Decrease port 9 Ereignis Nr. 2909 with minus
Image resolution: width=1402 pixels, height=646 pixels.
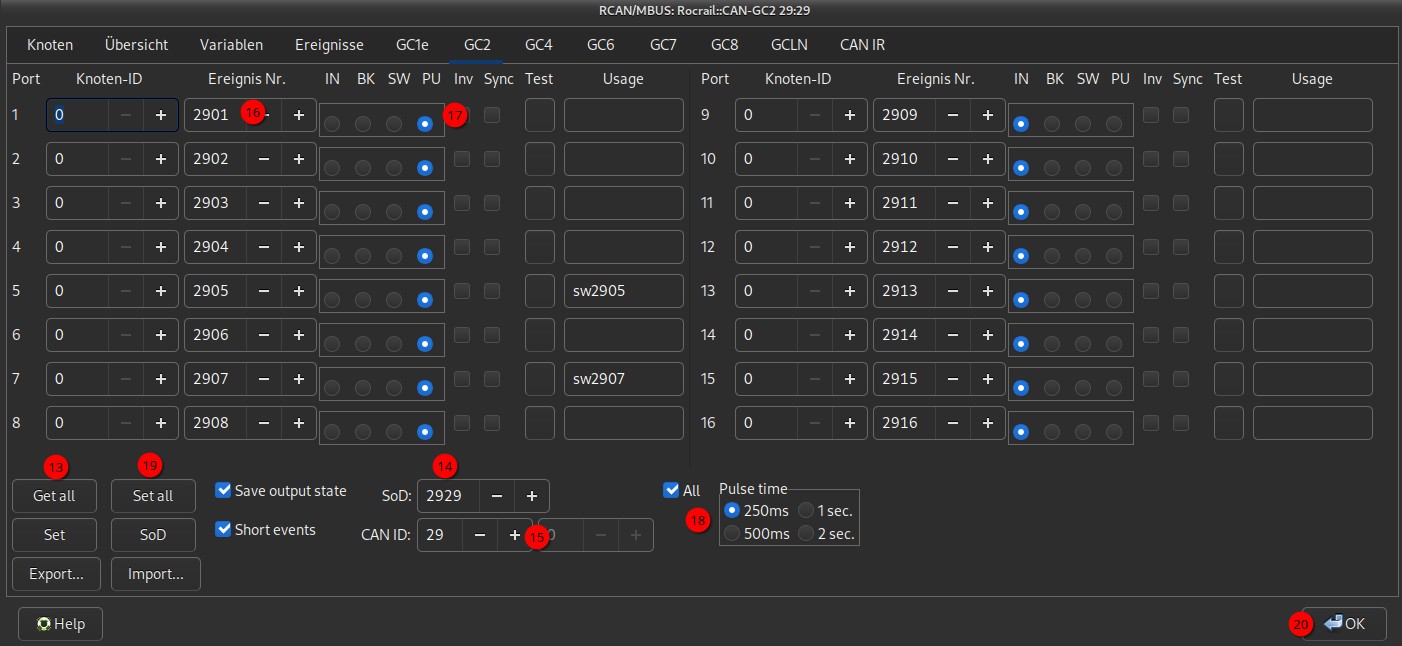click(x=953, y=115)
